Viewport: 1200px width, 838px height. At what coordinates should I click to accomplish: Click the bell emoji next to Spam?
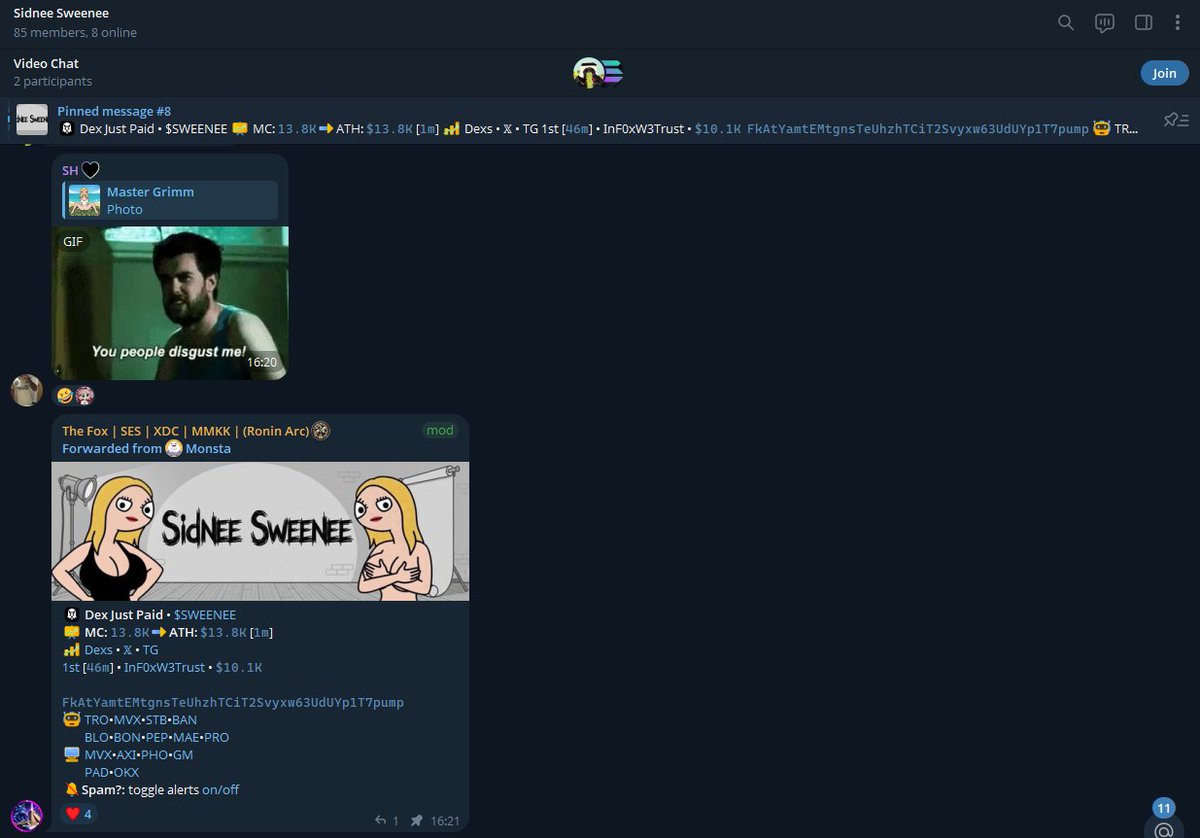click(x=71, y=790)
